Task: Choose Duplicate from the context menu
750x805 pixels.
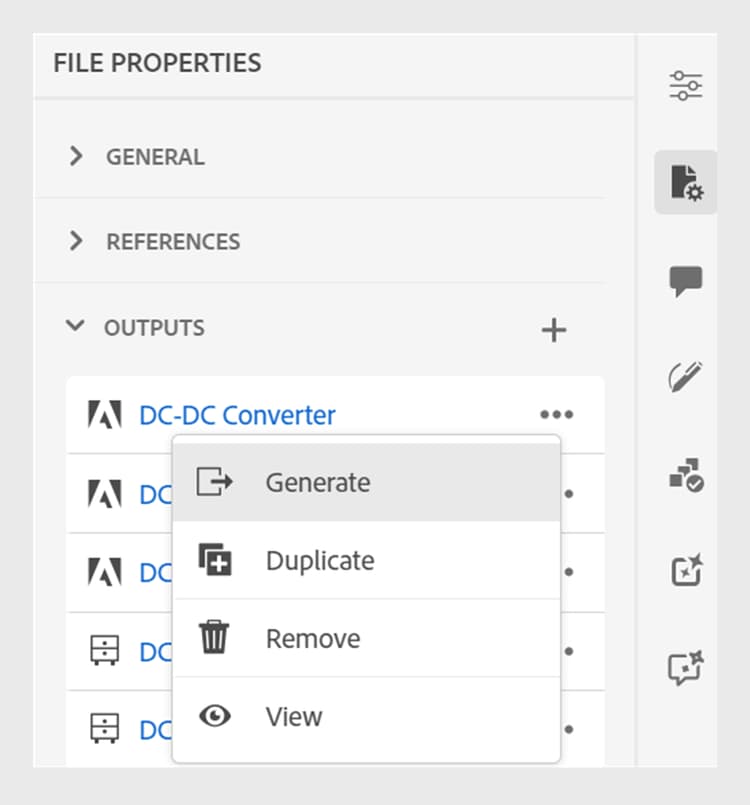Action: (x=367, y=560)
